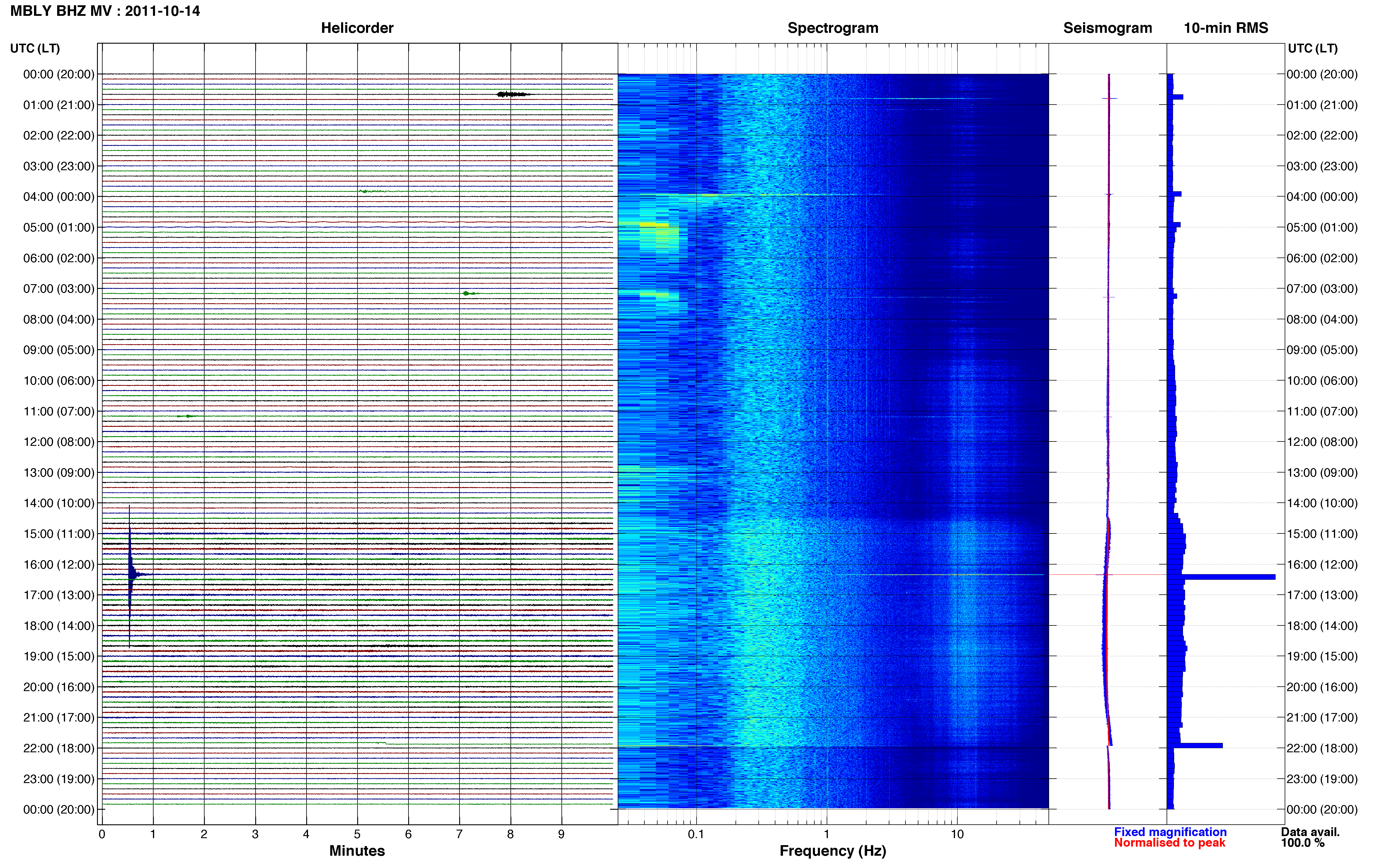The height and width of the screenshot is (868, 1389).
Task: Select the left-axis label "19:00 (15:00)"
Action: [59, 656]
